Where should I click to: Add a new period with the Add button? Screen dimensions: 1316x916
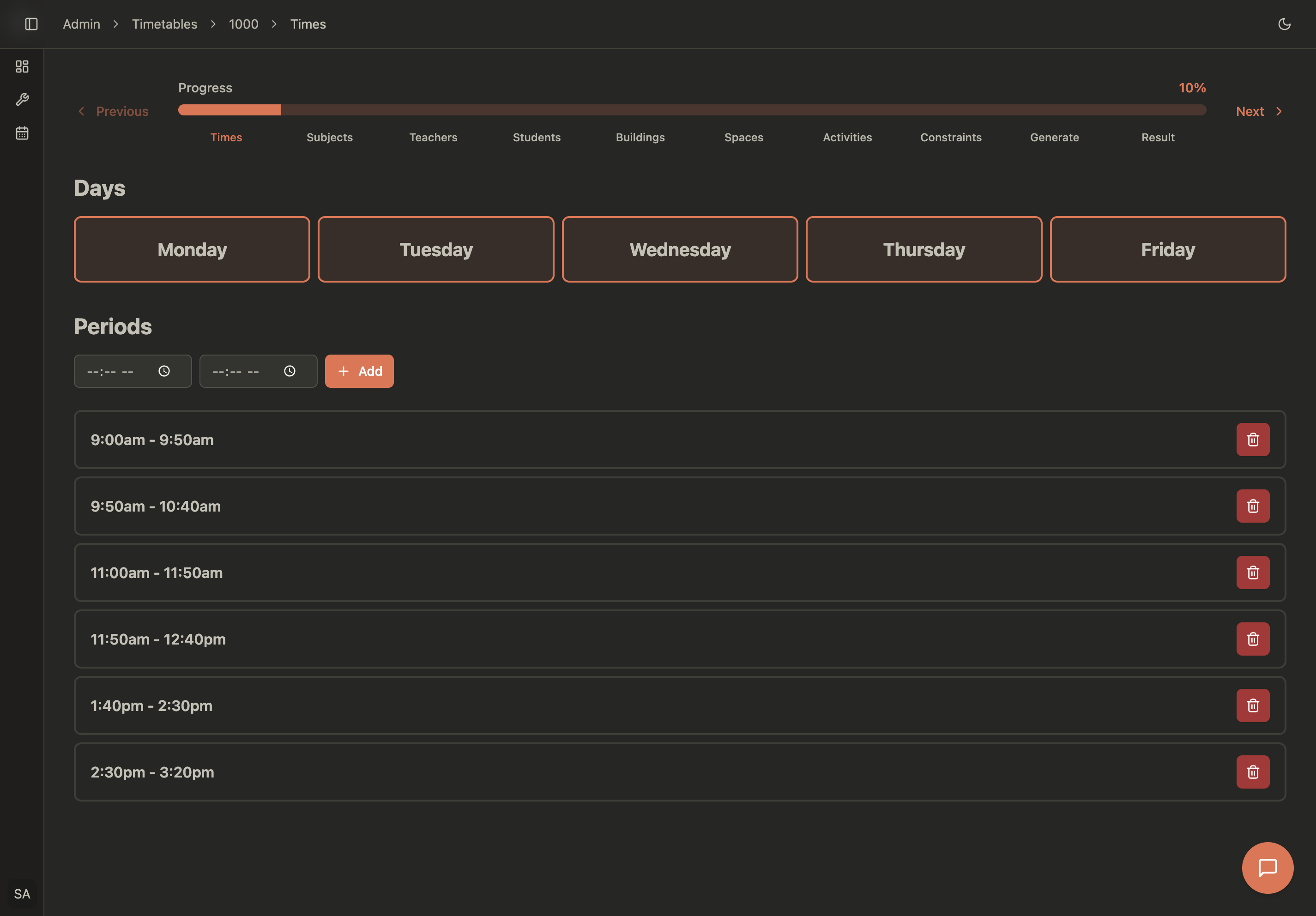359,371
